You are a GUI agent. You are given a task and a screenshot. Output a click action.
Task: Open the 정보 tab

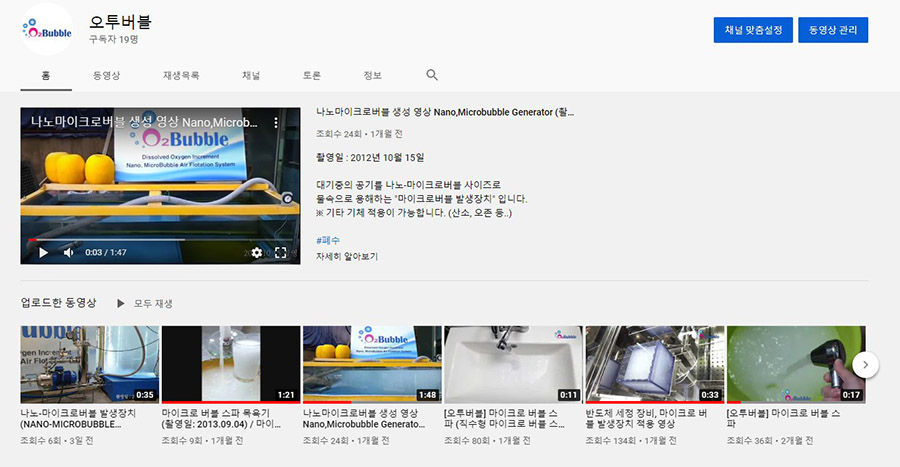372,75
